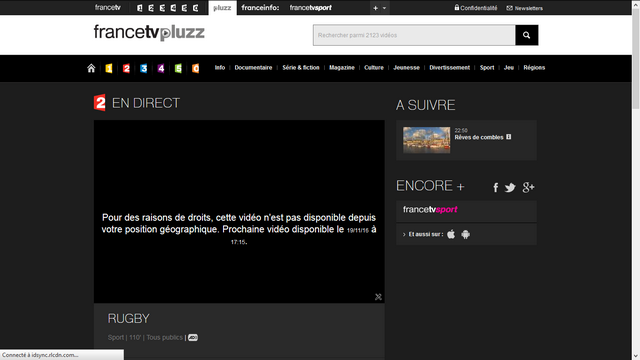Click the white channel Ô icon in top bar
Viewport: 640px width, 360px height.
[x=196, y=8]
